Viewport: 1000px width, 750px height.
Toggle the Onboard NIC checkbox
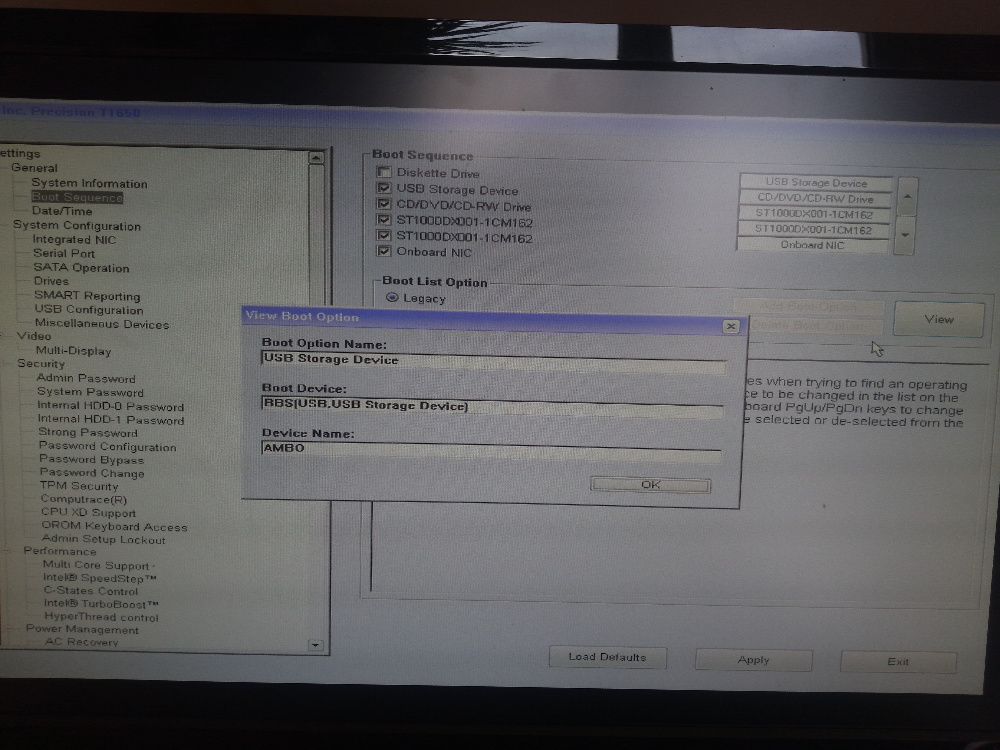pyautogui.click(x=383, y=252)
